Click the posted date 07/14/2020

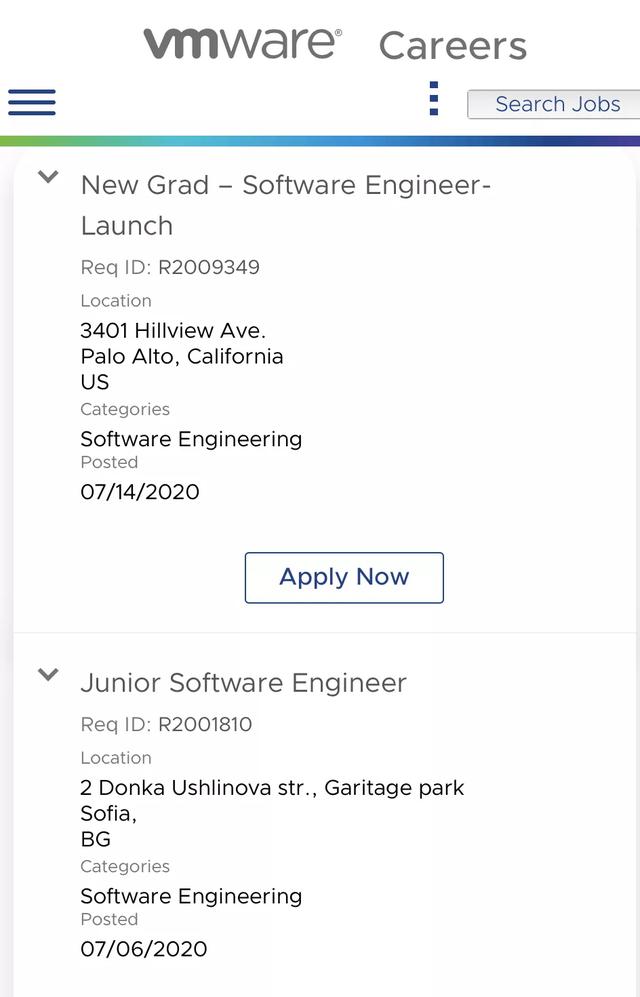[x=139, y=491]
